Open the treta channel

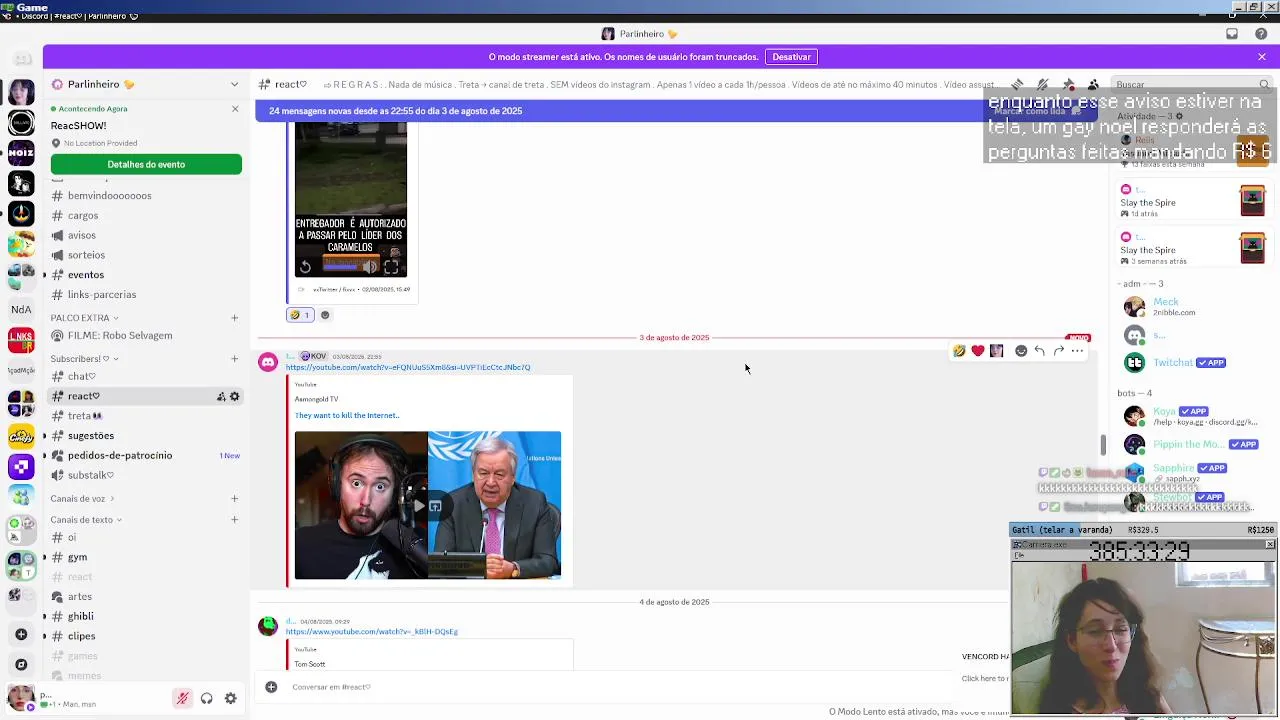(x=85, y=416)
